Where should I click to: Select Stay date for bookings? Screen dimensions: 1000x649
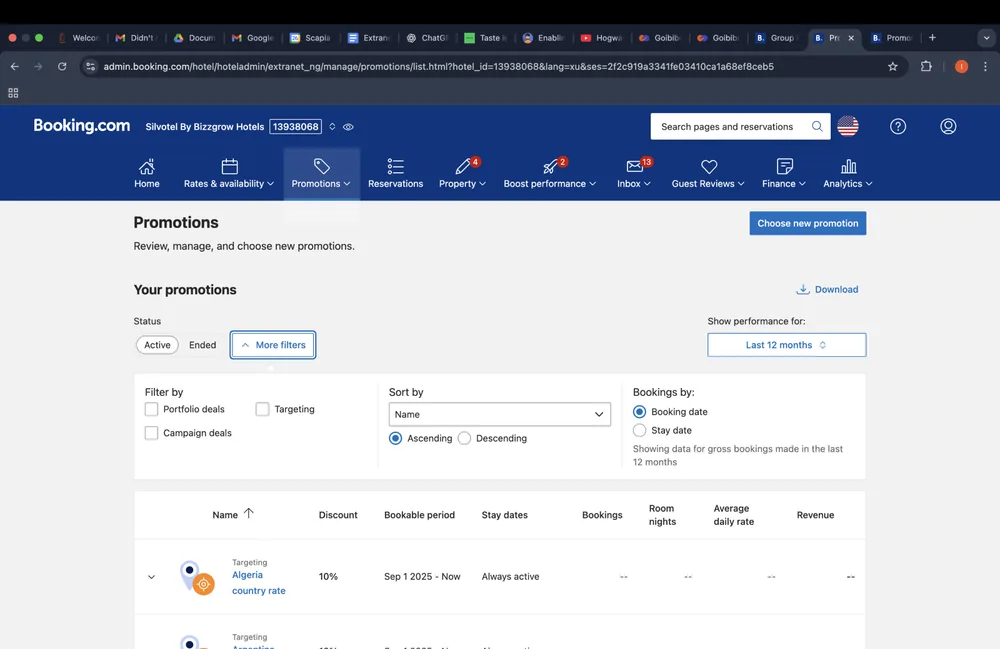639,430
